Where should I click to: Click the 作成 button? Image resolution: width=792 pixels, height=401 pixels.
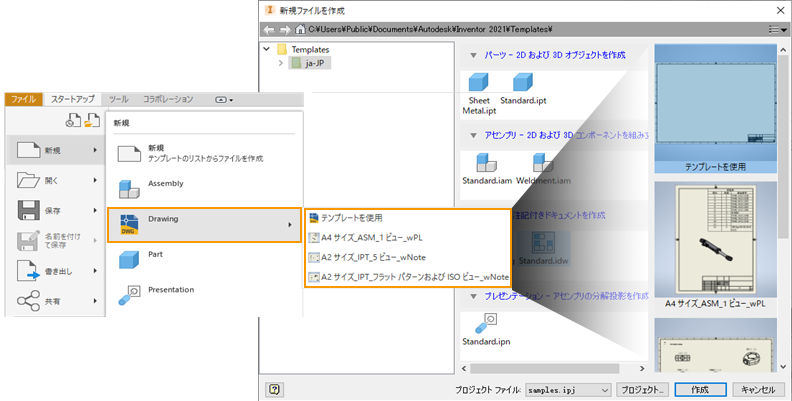coord(700,389)
